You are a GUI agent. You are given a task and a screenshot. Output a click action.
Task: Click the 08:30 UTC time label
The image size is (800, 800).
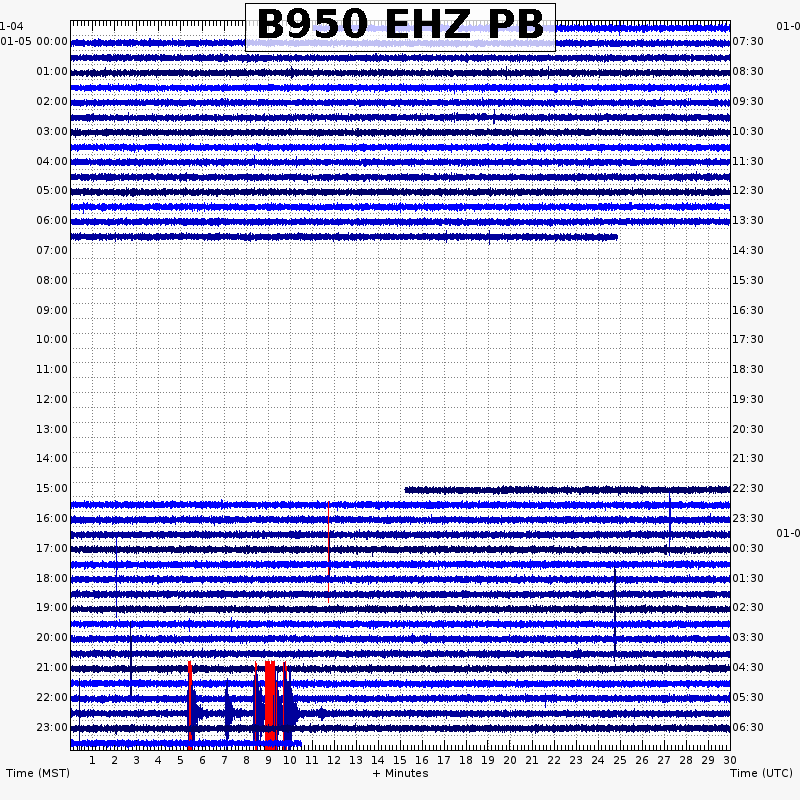click(748, 71)
